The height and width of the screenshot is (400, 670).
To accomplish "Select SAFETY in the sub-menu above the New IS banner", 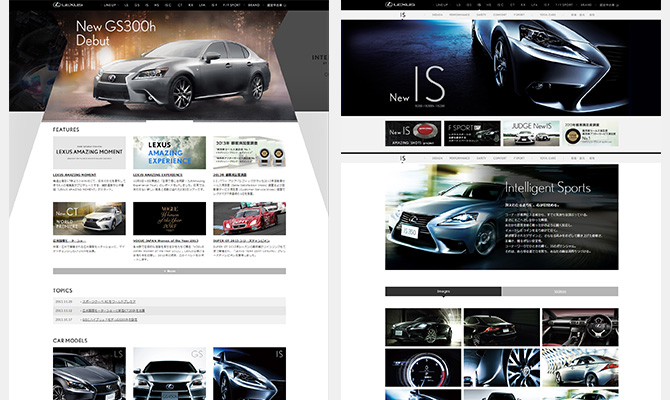I will (x=481, y=15).
